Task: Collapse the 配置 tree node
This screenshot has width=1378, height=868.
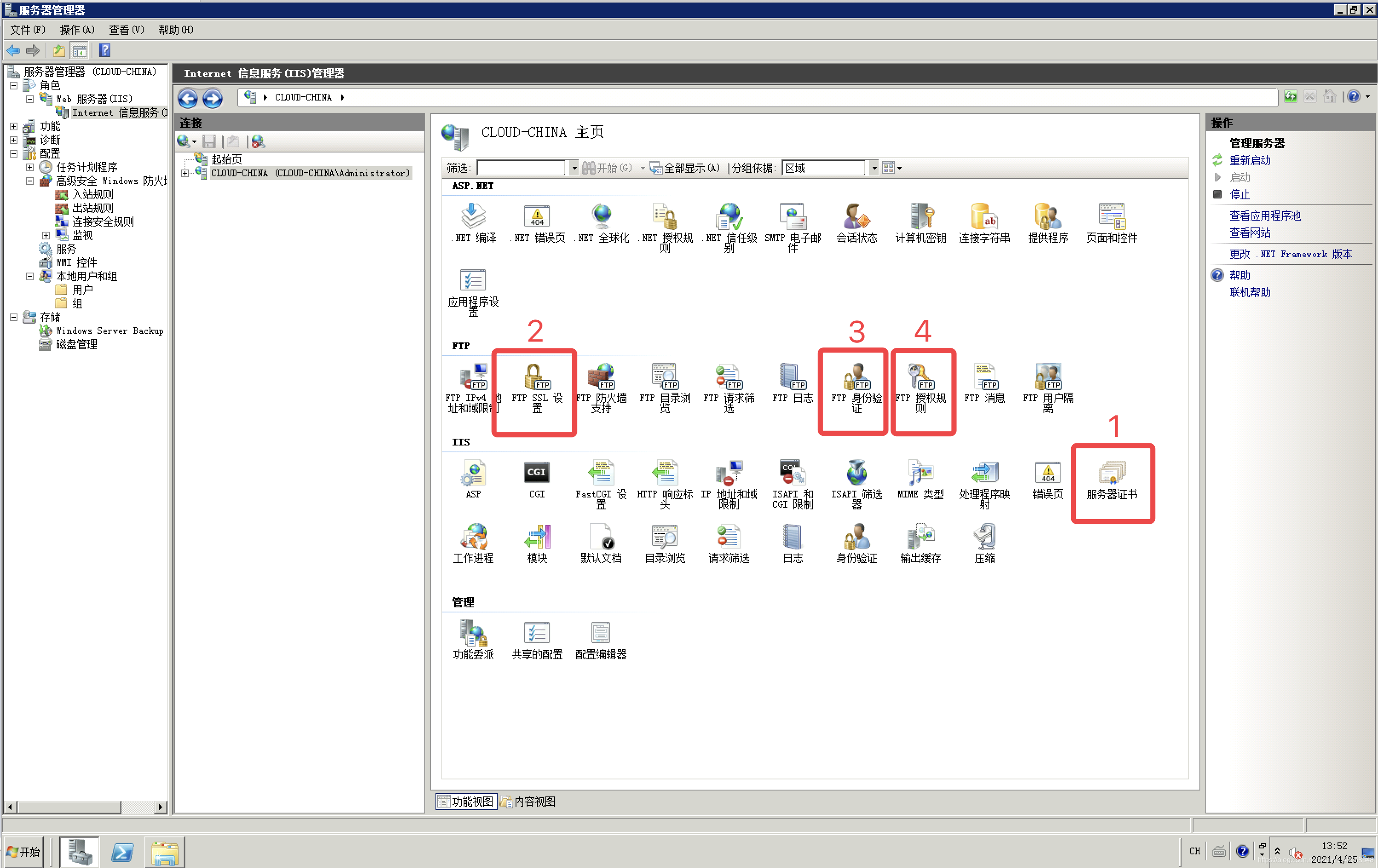Action: coord(14,153)
